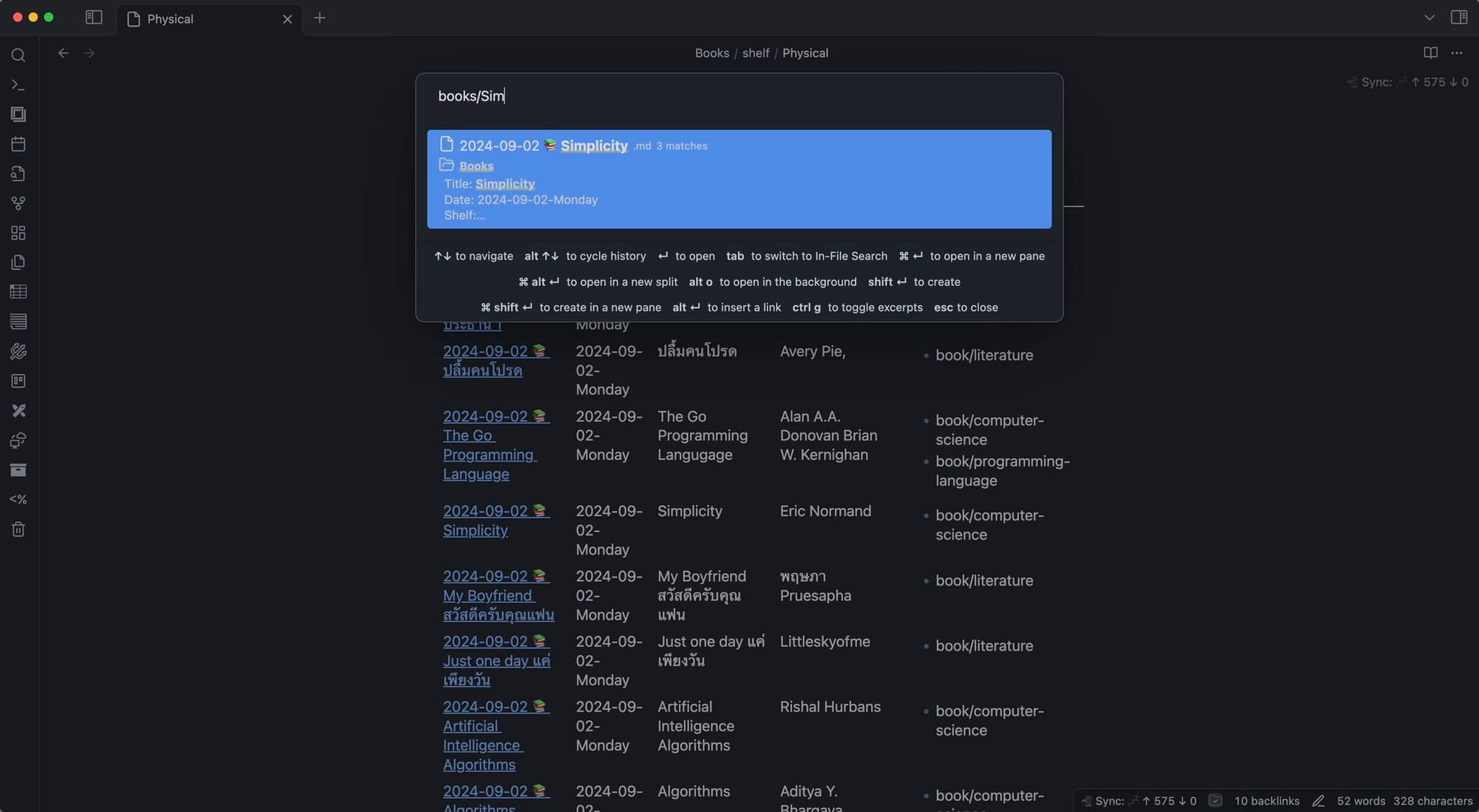Click shelf in the breadcrumb path
1479x812 pixels.
[756, 53]
